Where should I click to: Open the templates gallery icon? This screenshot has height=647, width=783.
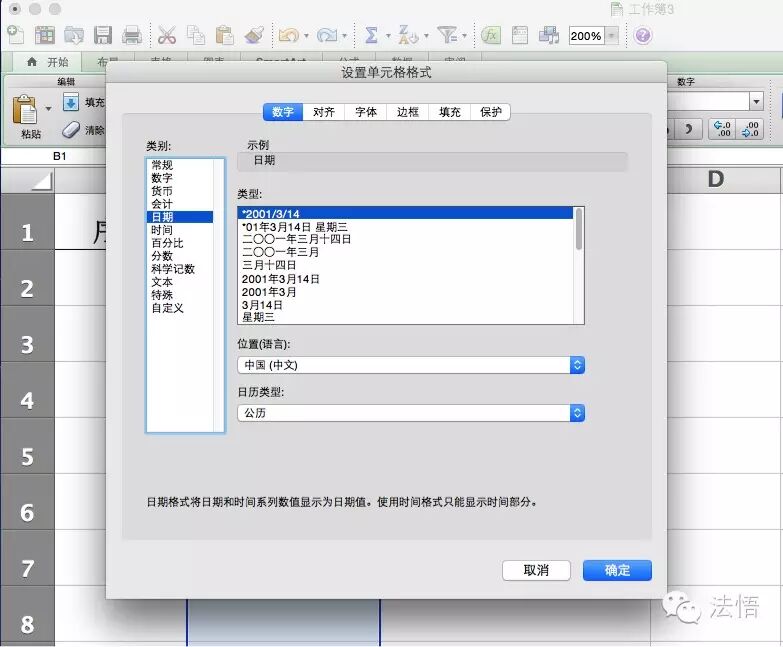coord(44,35)
